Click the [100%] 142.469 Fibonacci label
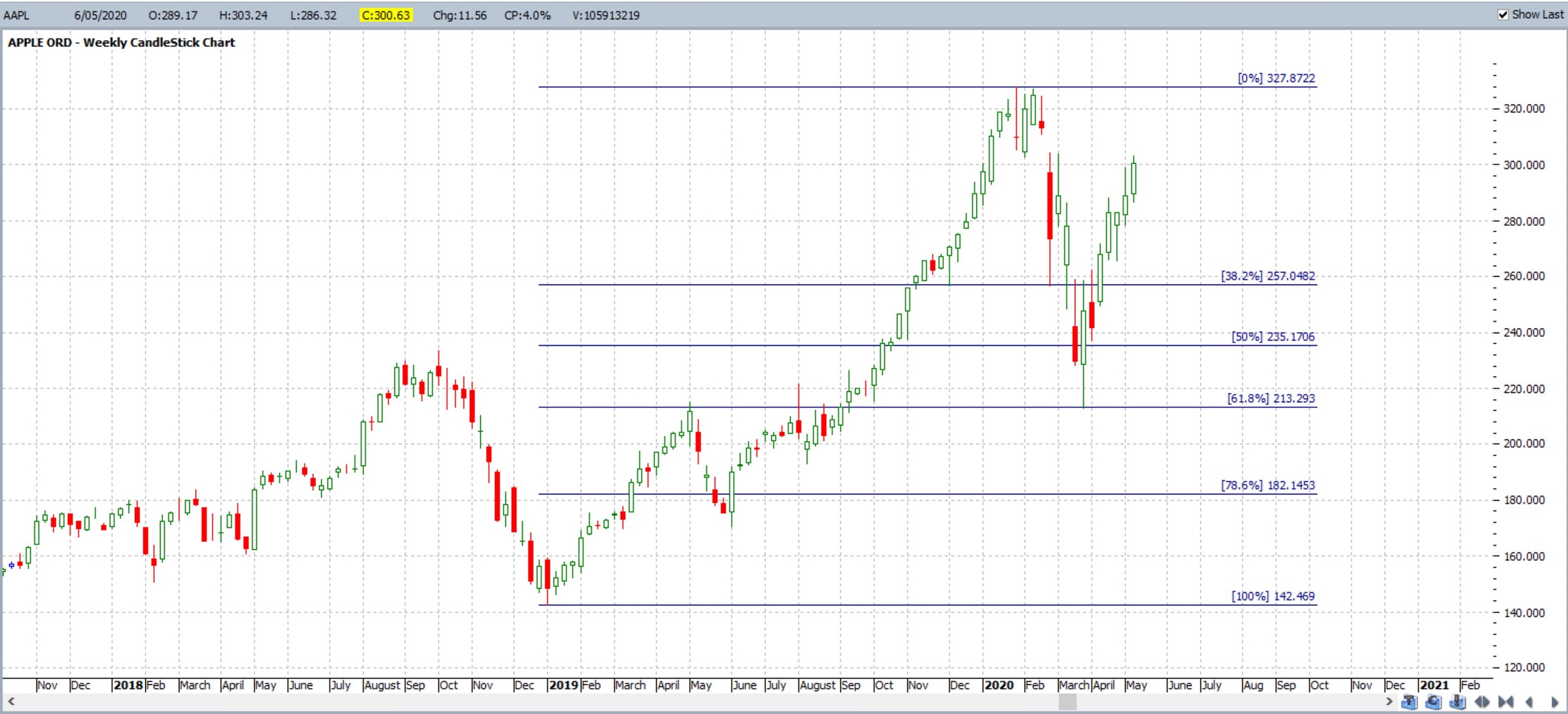1568x714 pixels. pos(1273,597)
